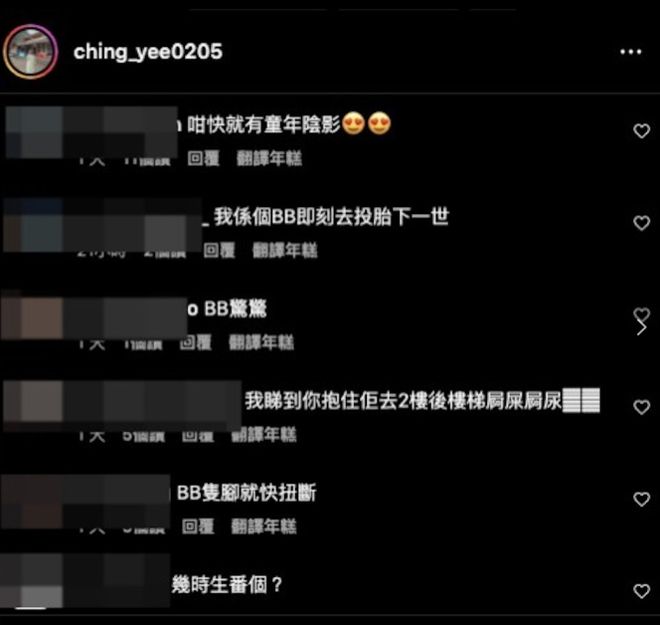The width and height of the screenshot is (660, 625).
Task: Translate the 2樓後樓梯 comment
Action: 264,435
